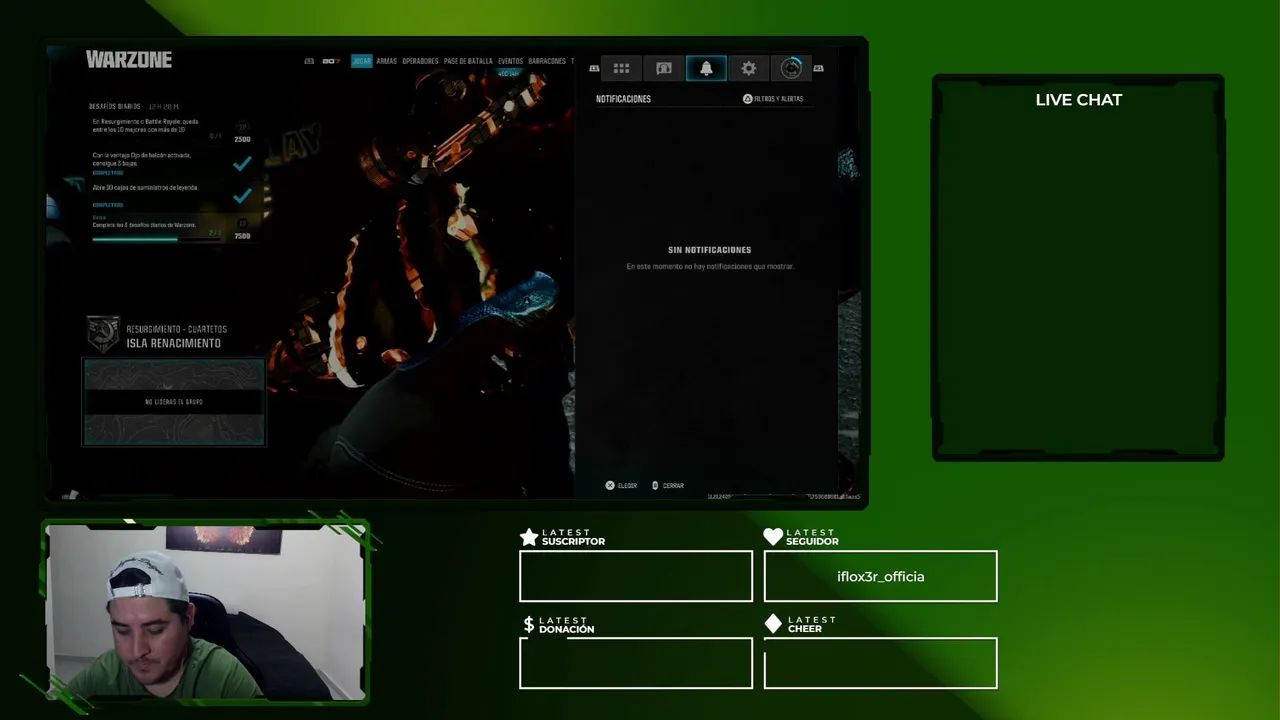The image size is (1280, 720).
Task: Click the Elegir prompt
Action: [627, 486]
